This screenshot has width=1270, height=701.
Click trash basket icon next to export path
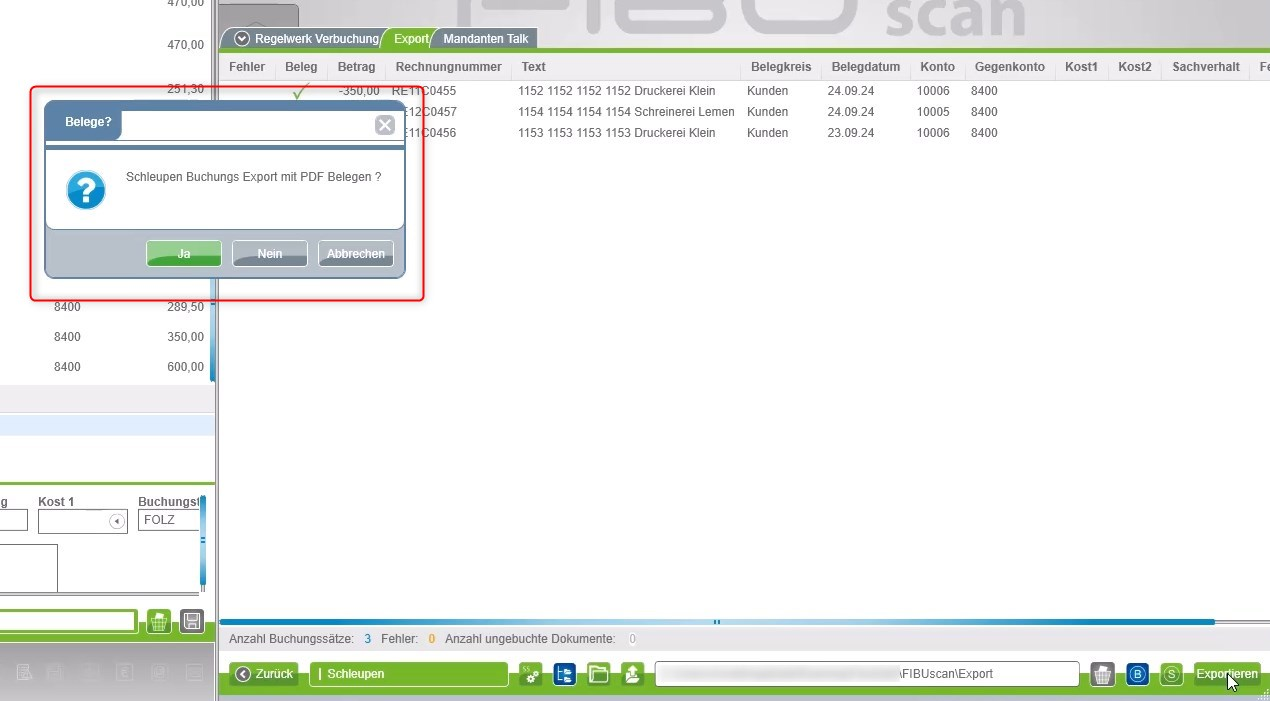pyautogui.click(x=1102, y=674)
